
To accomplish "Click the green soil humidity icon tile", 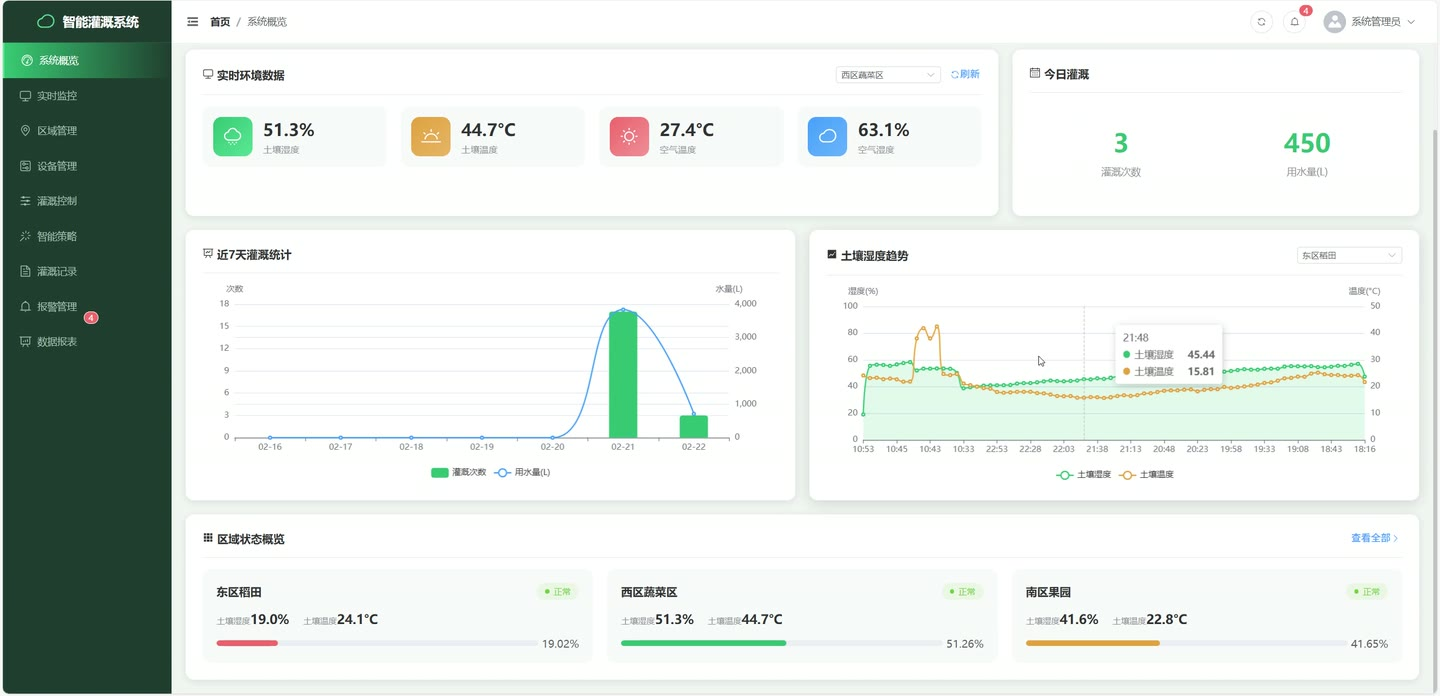I will [x=232, y=137].
